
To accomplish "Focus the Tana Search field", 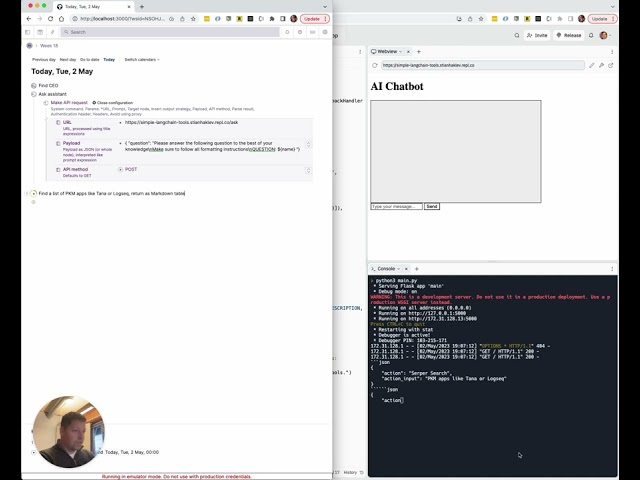I will tap(170, 32).
